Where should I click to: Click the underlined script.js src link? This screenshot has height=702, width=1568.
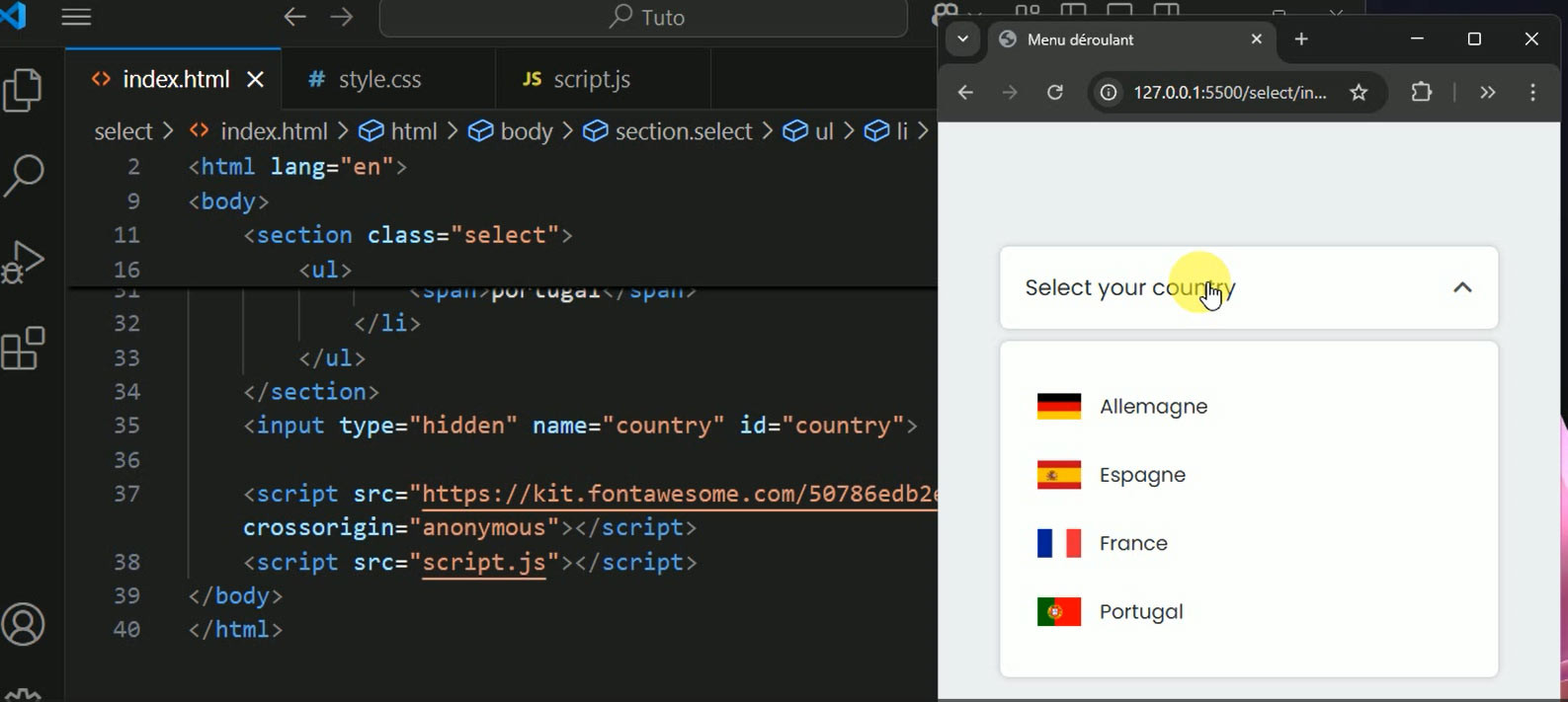click(x=484, y=562)
